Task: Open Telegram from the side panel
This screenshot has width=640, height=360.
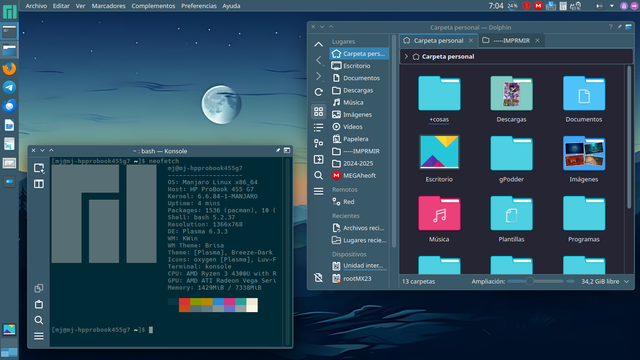Action: click(x=9, y=87)
